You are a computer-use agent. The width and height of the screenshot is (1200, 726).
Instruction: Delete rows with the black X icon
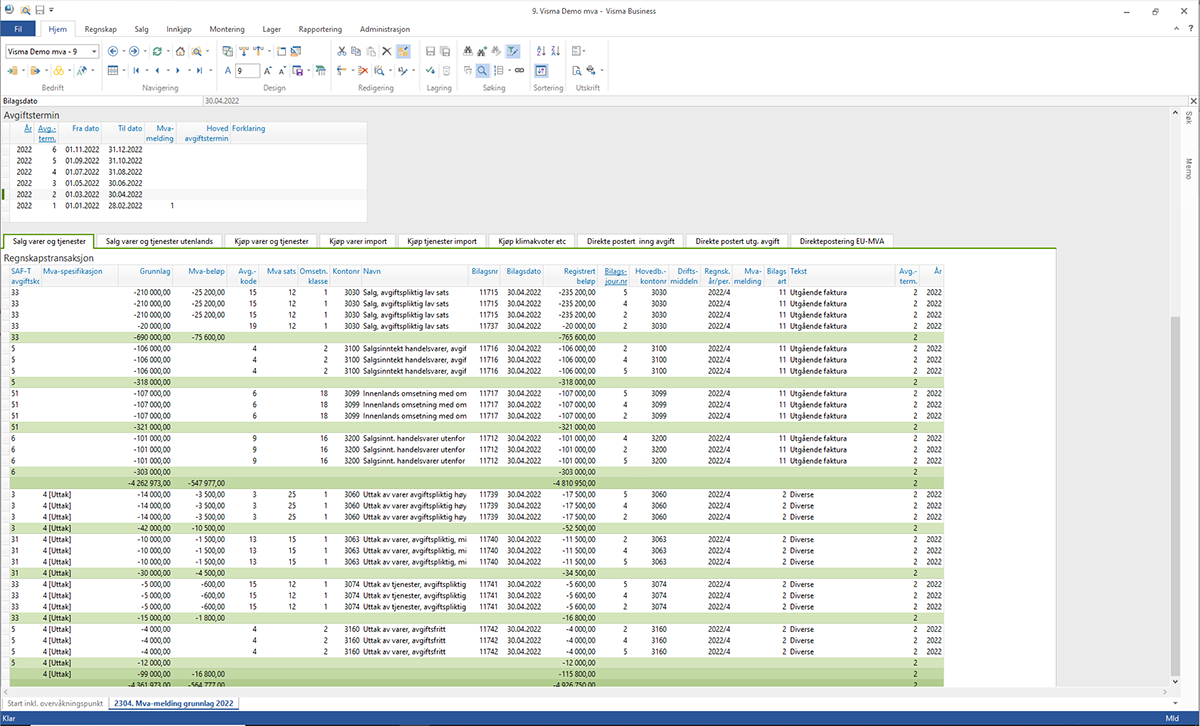click(x=386, y=50)
